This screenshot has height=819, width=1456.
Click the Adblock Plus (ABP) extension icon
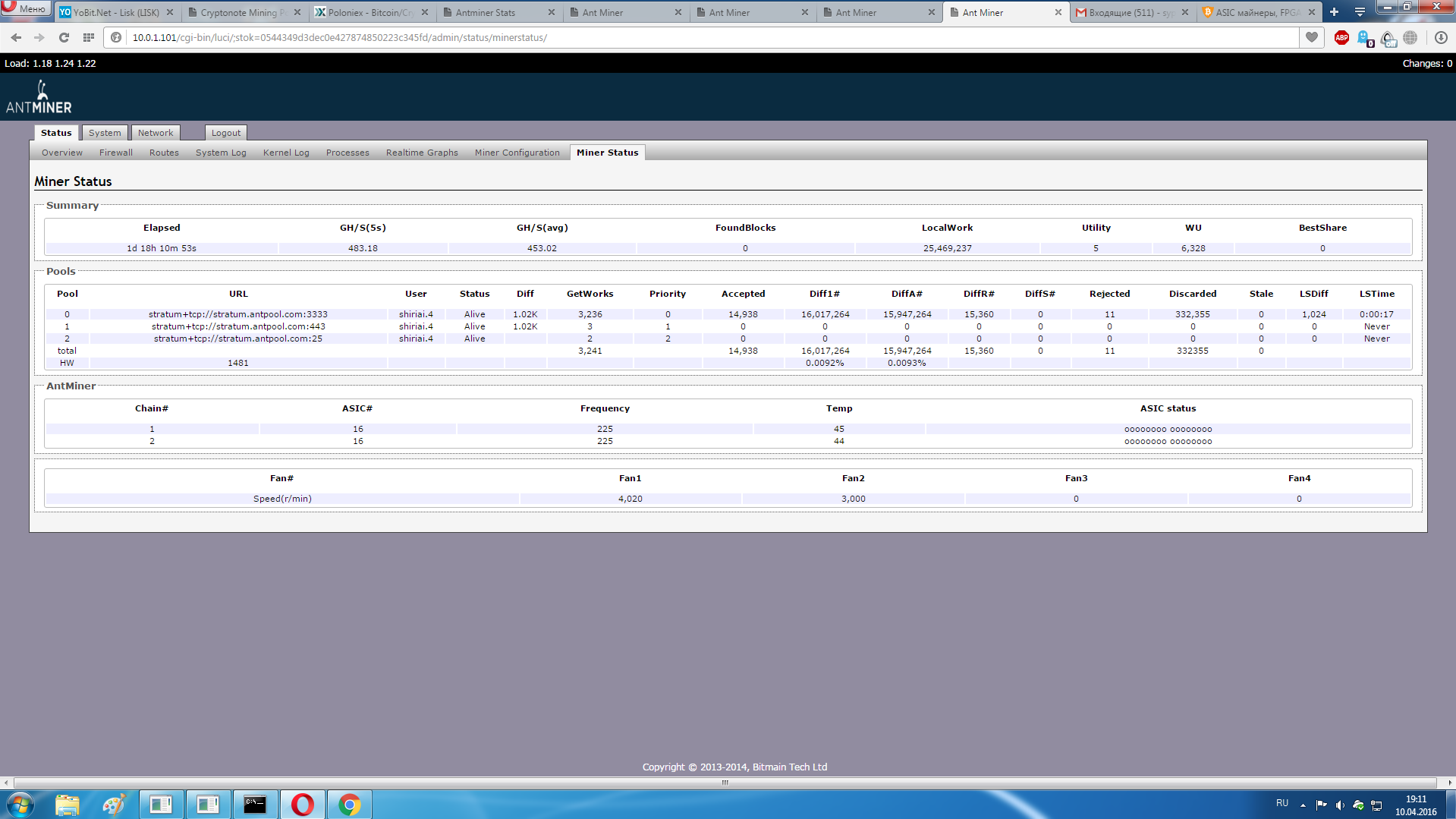click(1341, 37)
